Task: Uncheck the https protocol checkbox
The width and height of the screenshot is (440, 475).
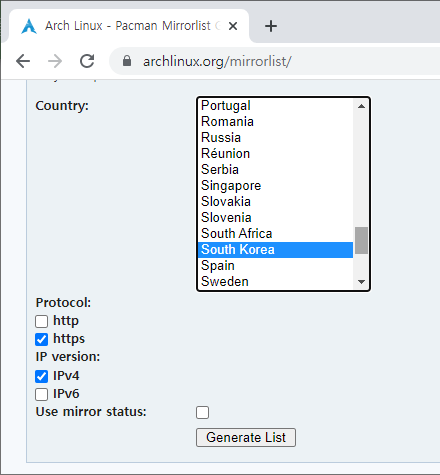Action: (42, 339)
